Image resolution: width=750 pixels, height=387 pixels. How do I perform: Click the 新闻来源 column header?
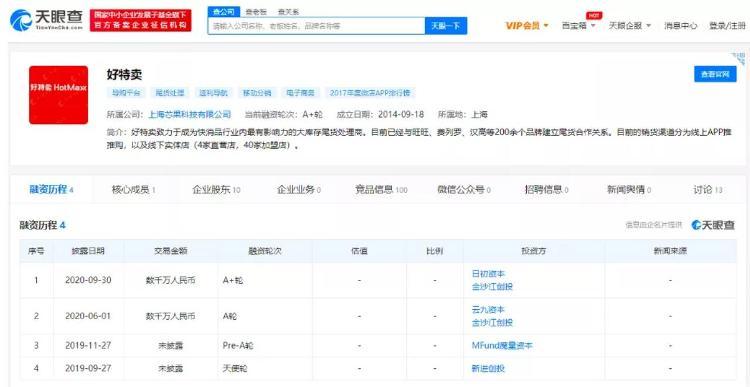[x=670, y=251]
